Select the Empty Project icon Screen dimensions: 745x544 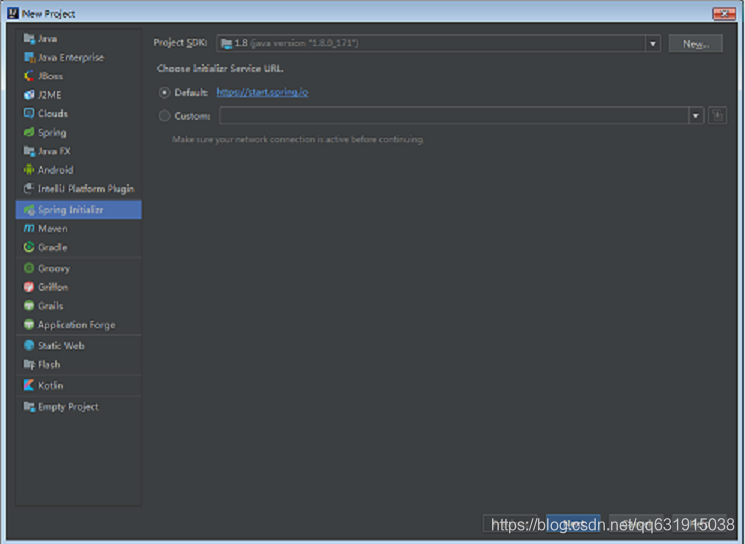tap(29, 407)
